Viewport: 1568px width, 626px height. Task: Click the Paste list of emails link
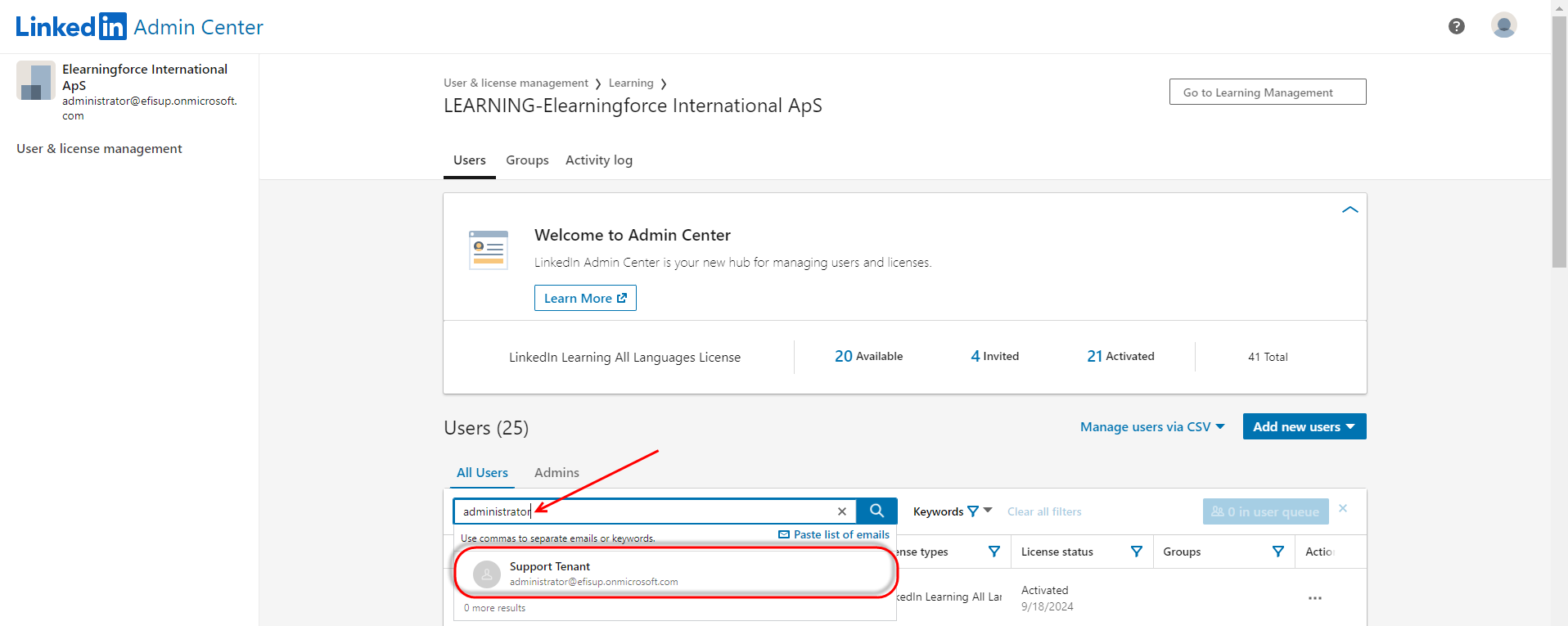pos(834,534)
